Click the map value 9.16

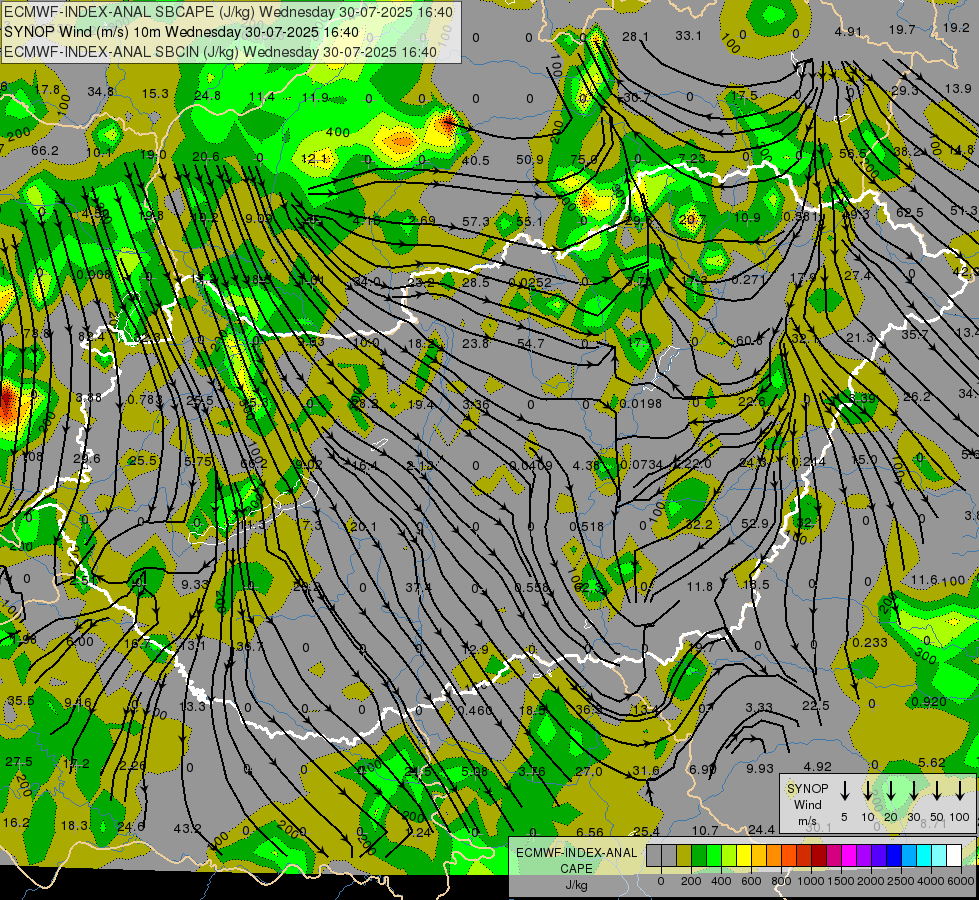pyautogui.click(x=77, y=703)
